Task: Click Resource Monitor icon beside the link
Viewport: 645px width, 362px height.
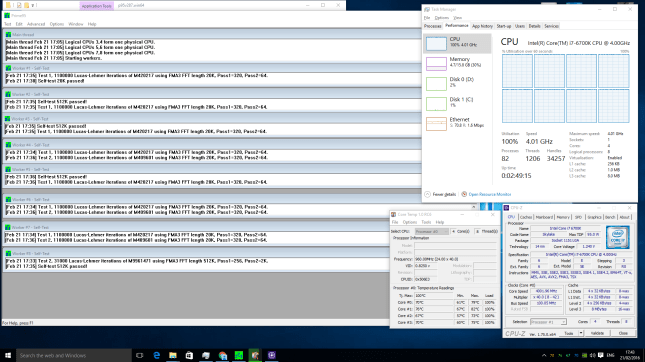Action: pos(464,194)
